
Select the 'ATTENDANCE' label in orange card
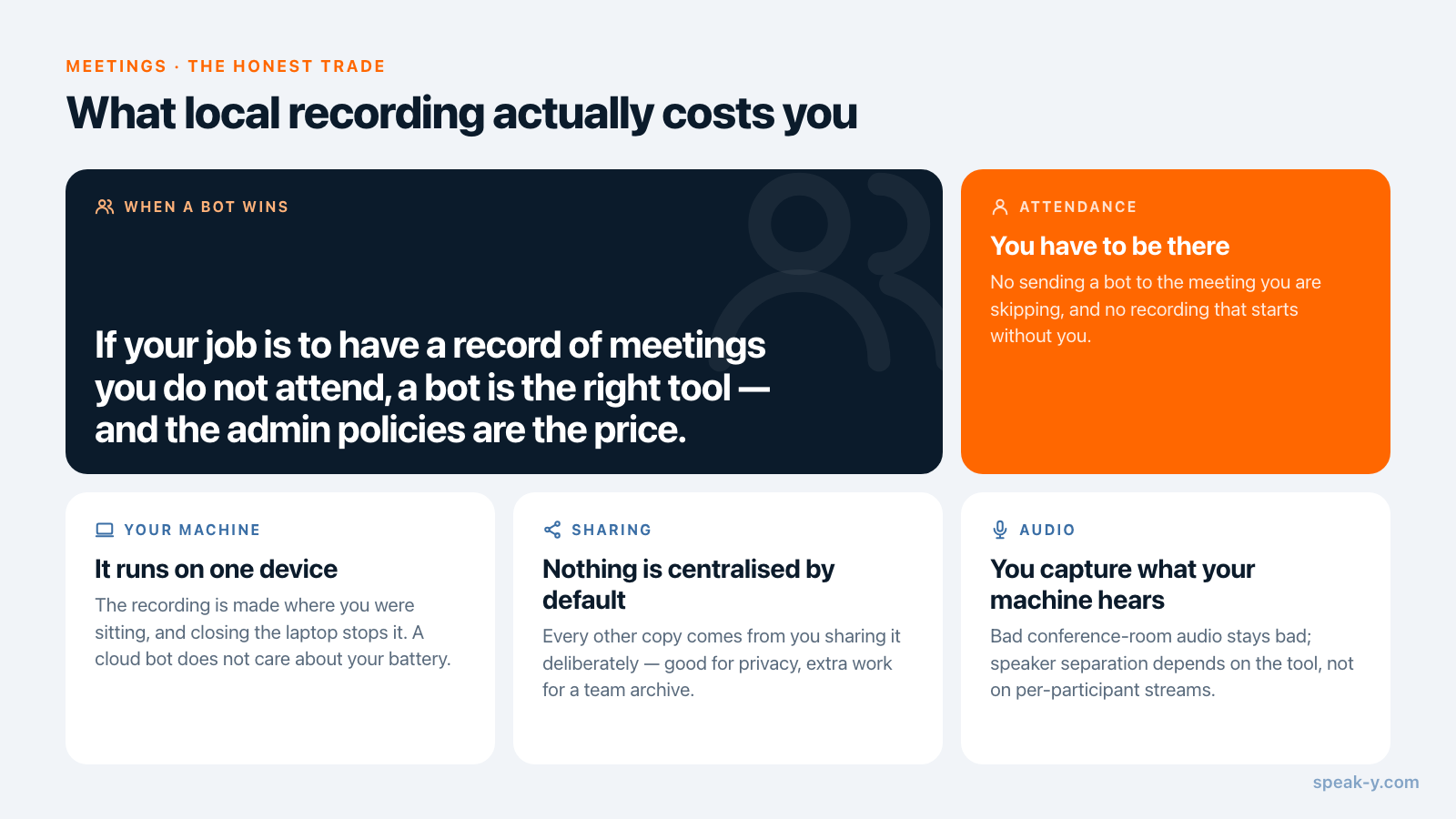[1078, 207]
